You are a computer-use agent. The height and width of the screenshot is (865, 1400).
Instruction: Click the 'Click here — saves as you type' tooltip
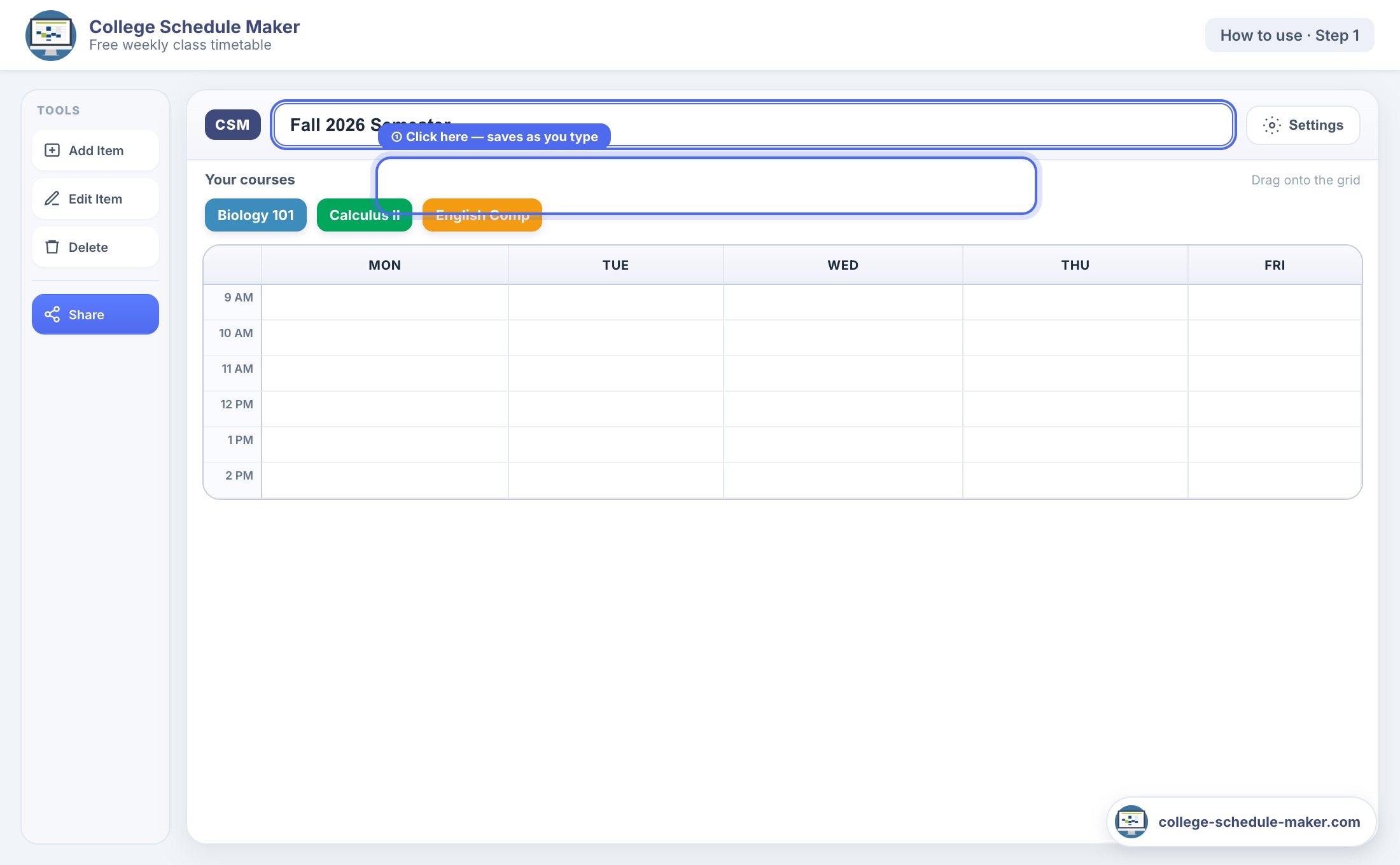click(494, 137)
